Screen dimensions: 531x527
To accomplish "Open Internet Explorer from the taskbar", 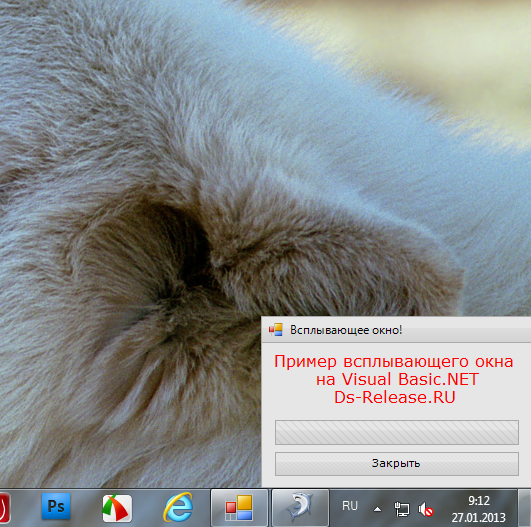I will click(x=178, y=507).
